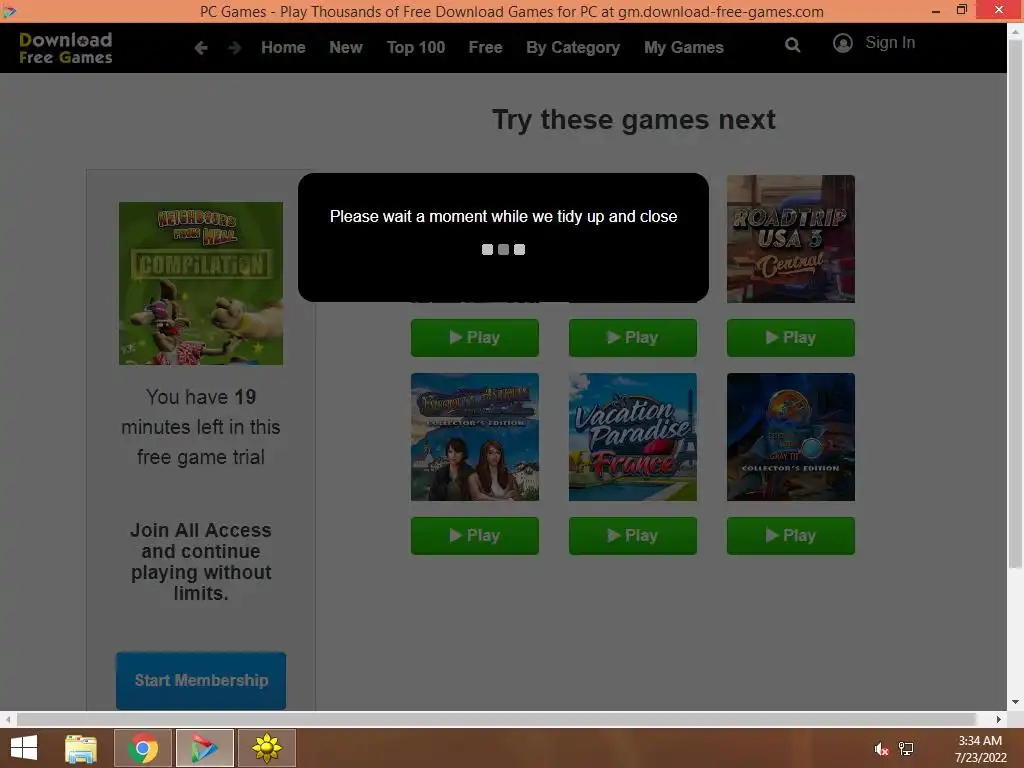This screenshot has height=768, width=1024.
Task: Go back using the left arrow
Action: pyautogui.click(x=201, y=48)
